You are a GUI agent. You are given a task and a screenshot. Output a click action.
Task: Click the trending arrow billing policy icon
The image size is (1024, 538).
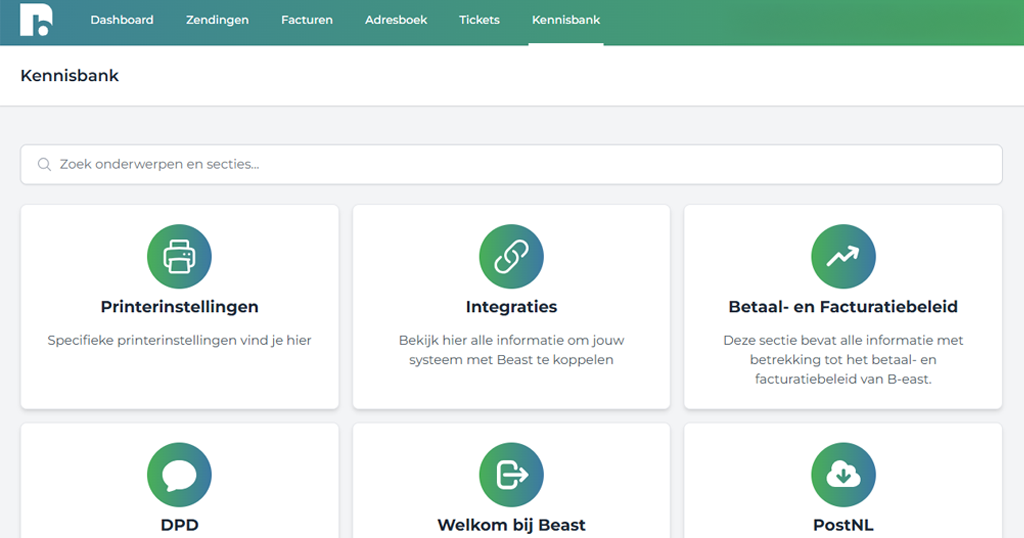coord(843,257)
